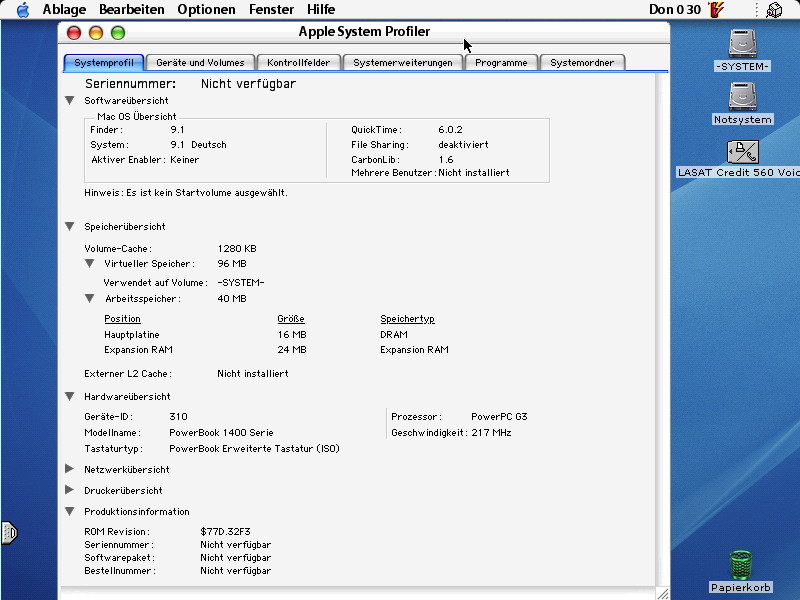Click the File Sharing deaktiviert value

(463, 145)
